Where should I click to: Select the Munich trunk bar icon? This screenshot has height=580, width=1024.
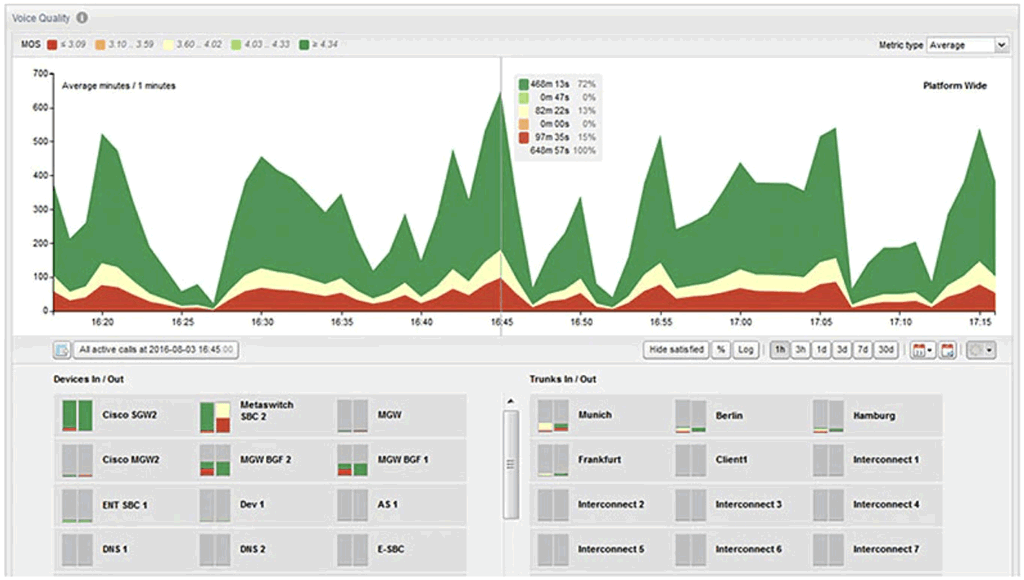pyautogui.click(x=553, y=416)
